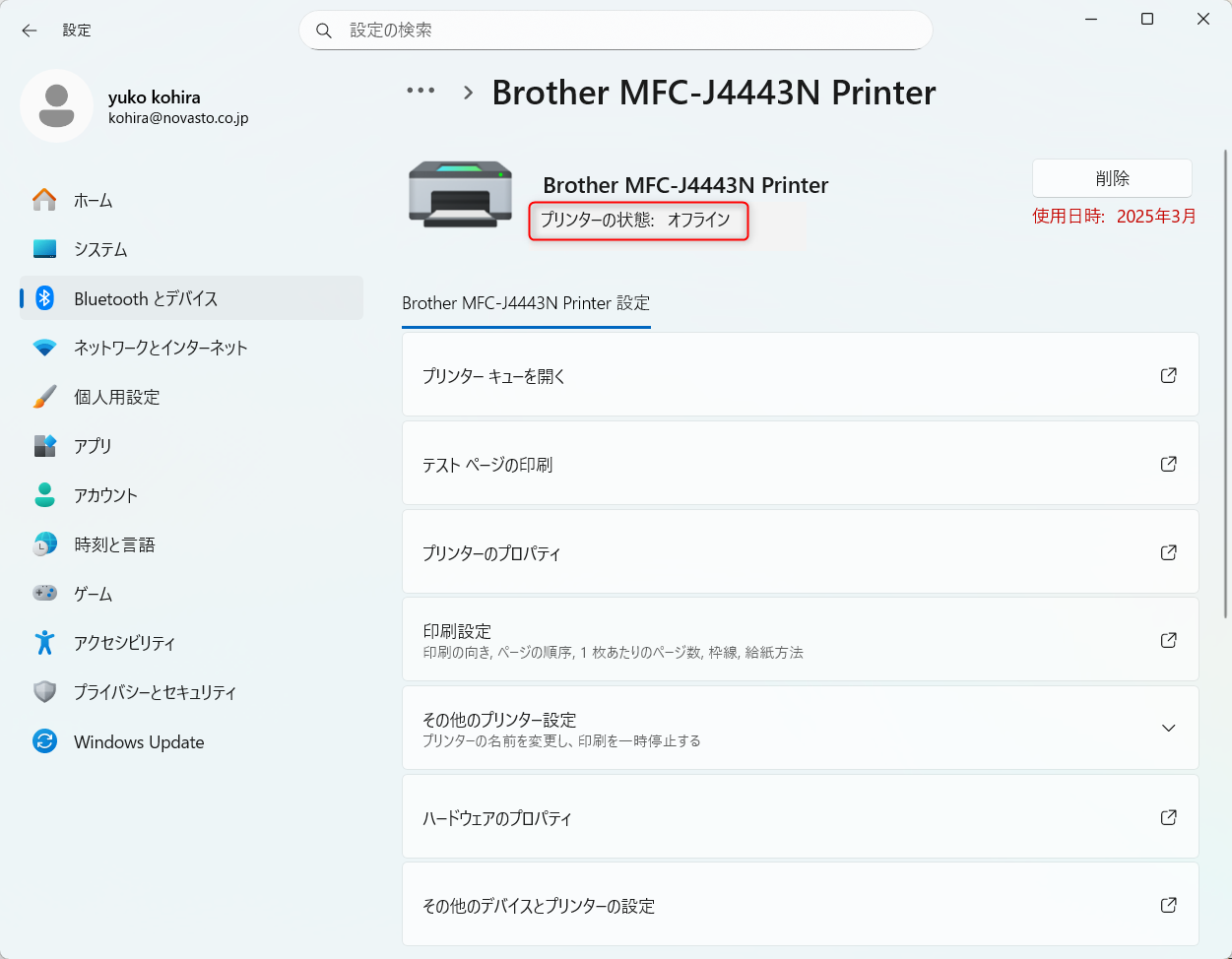Viewport: 1232px width, 959px height.
Task: Click the Windows Update sync icon
Action: [44, 741]
